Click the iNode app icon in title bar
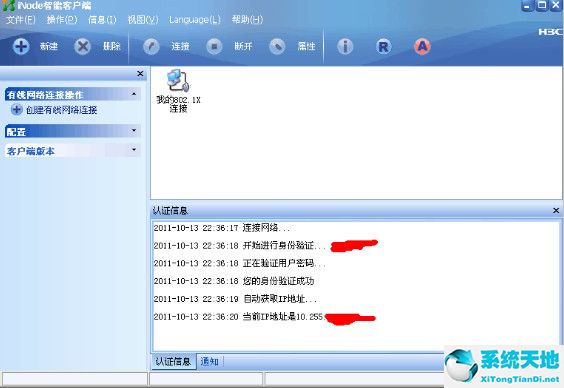Image resolution: width=564 pixels, height=388 pixels. pyautogui.click(x=8, y=5)
